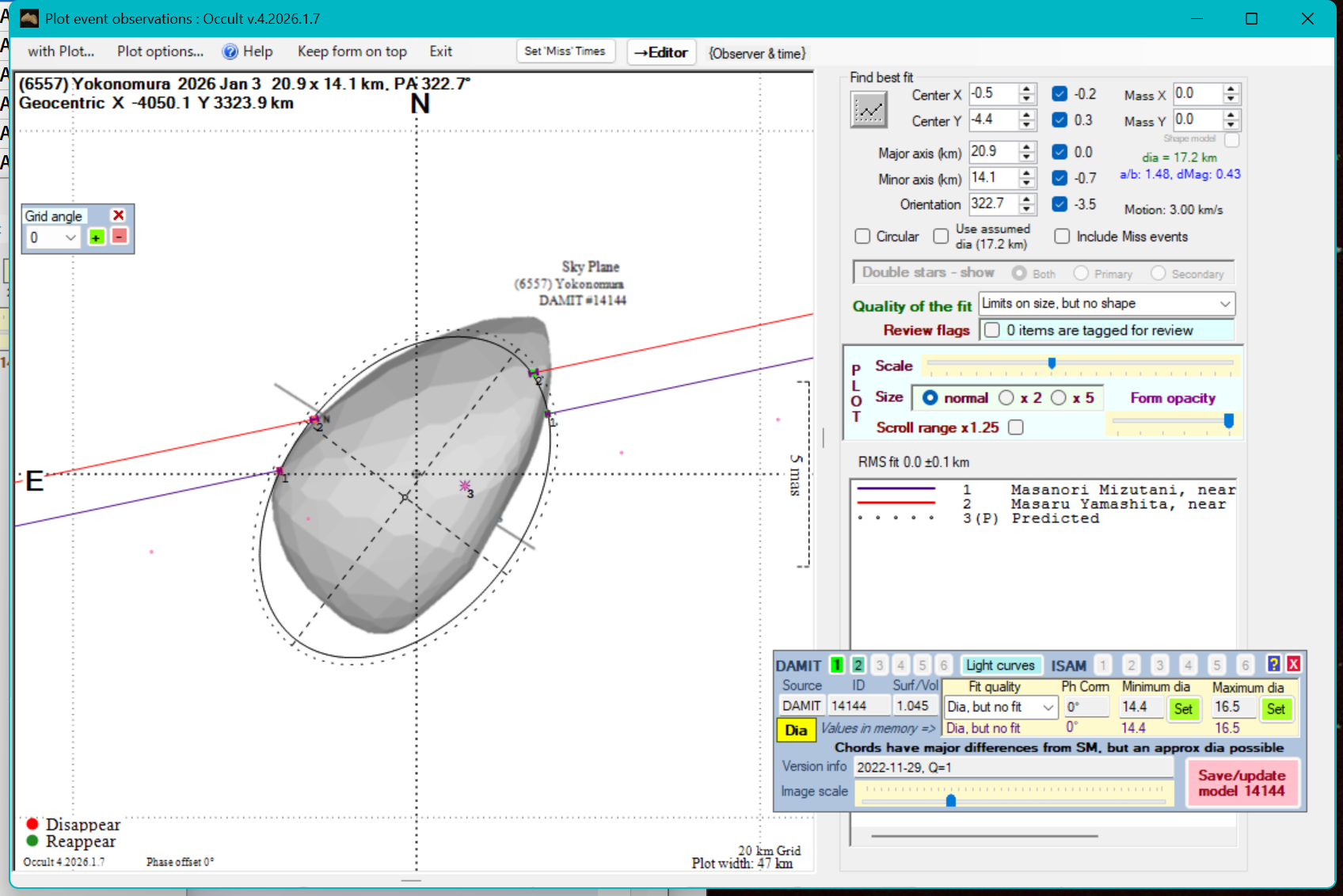This screenshot has width=1343, height=896.
Task: Close the Grid angle panel
Action: [119, 215]
